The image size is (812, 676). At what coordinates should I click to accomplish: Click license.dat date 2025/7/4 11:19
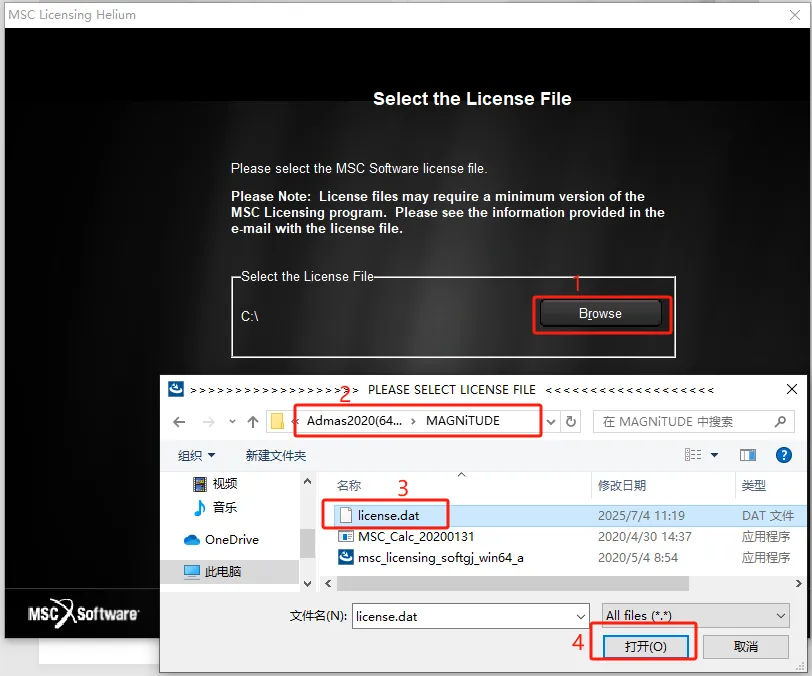coord(641,516)
